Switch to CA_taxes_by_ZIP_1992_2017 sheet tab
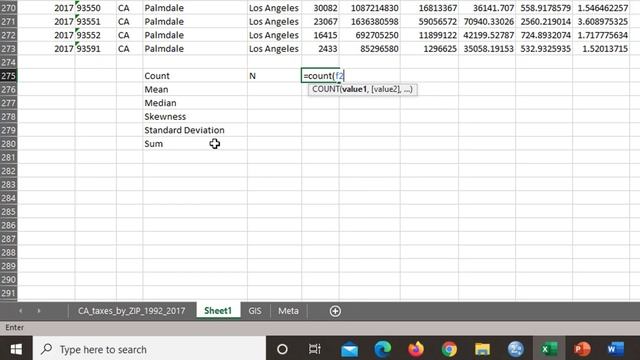640x360 pixels. [x=131, y=311]
